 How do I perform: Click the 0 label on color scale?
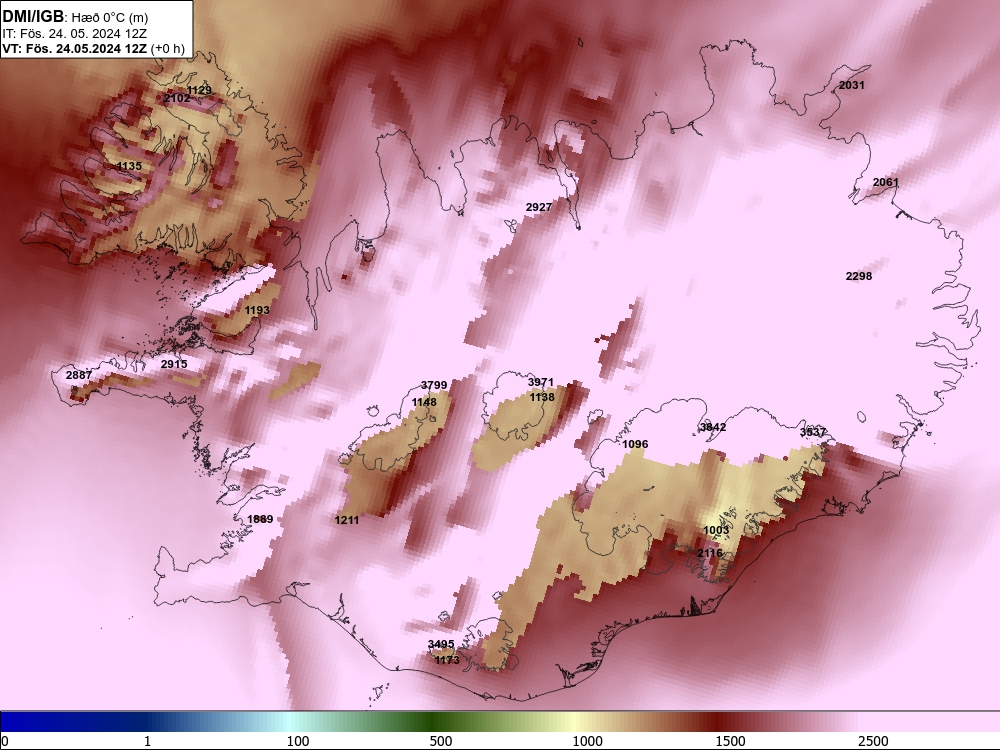[x=6, y=741]
